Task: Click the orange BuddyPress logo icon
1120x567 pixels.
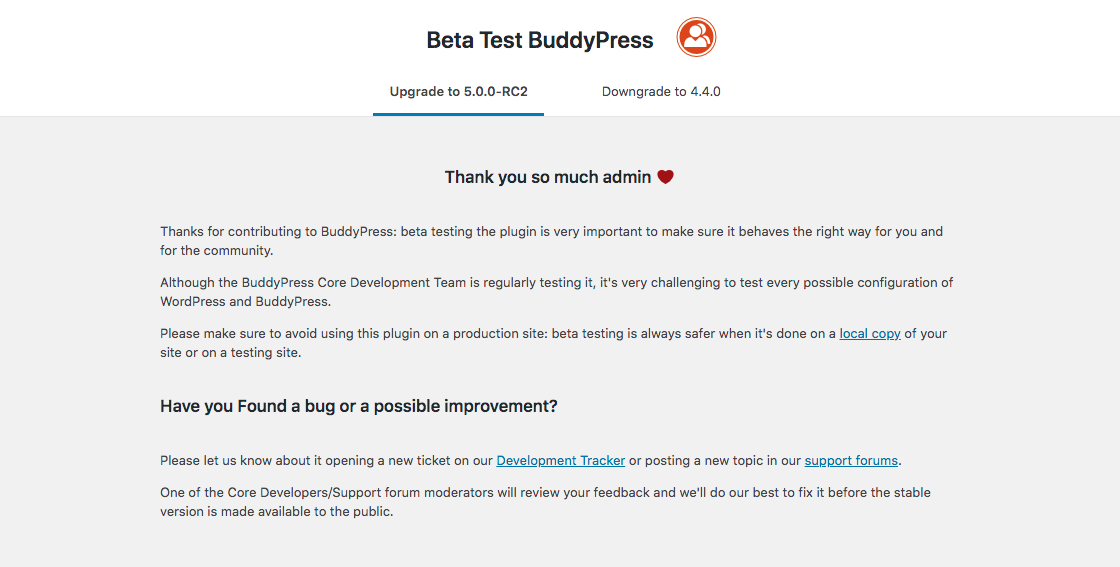Action: click(x=696, y=37)
